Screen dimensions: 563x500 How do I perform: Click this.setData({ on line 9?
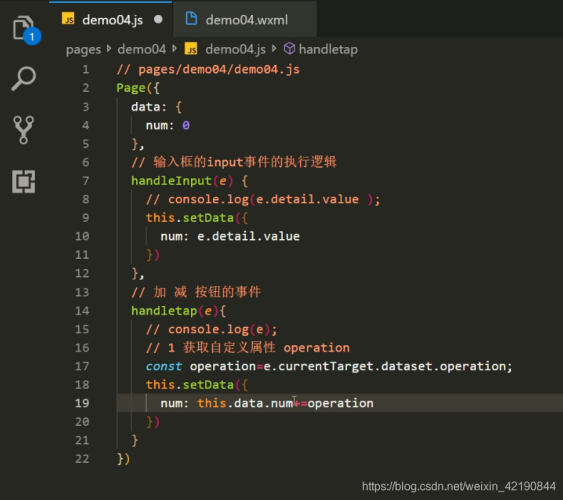point(197,218)
